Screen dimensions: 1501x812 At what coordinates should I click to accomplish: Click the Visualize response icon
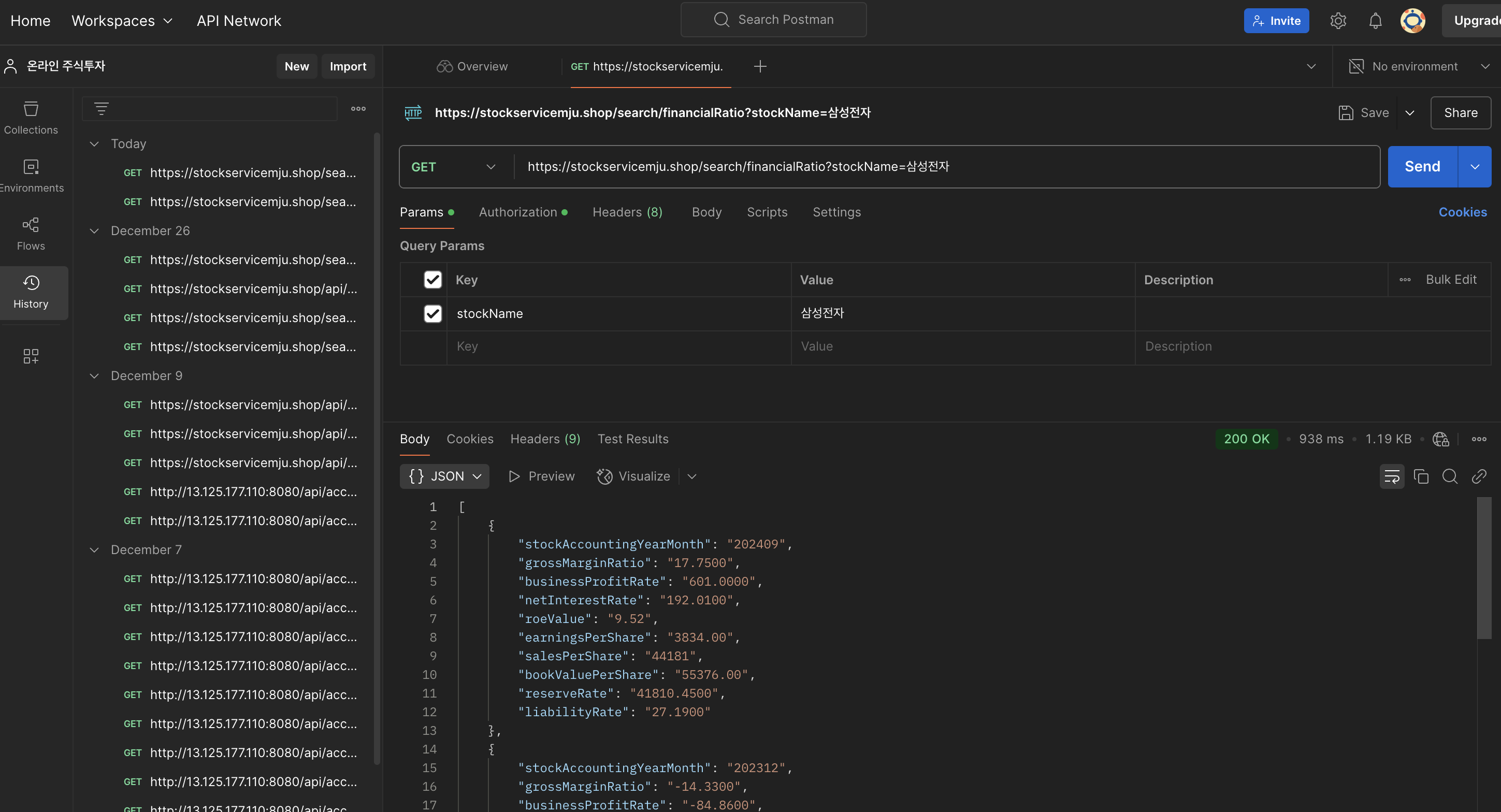pos(605,476)
